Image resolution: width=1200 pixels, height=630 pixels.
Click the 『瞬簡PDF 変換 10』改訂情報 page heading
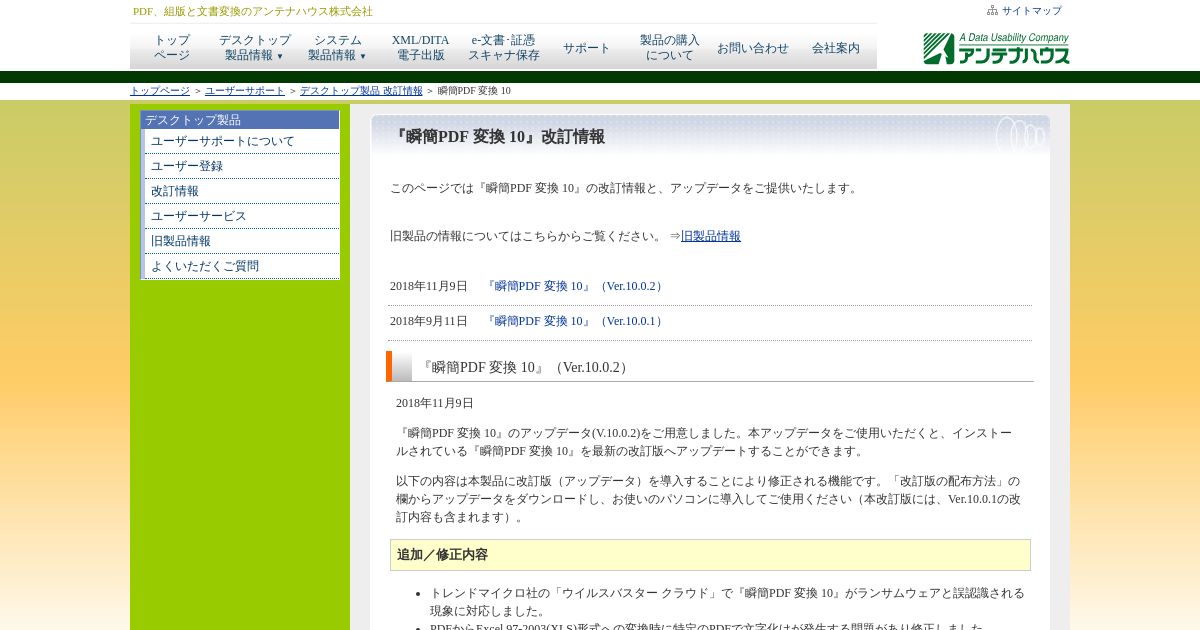[x=497, y=137]
